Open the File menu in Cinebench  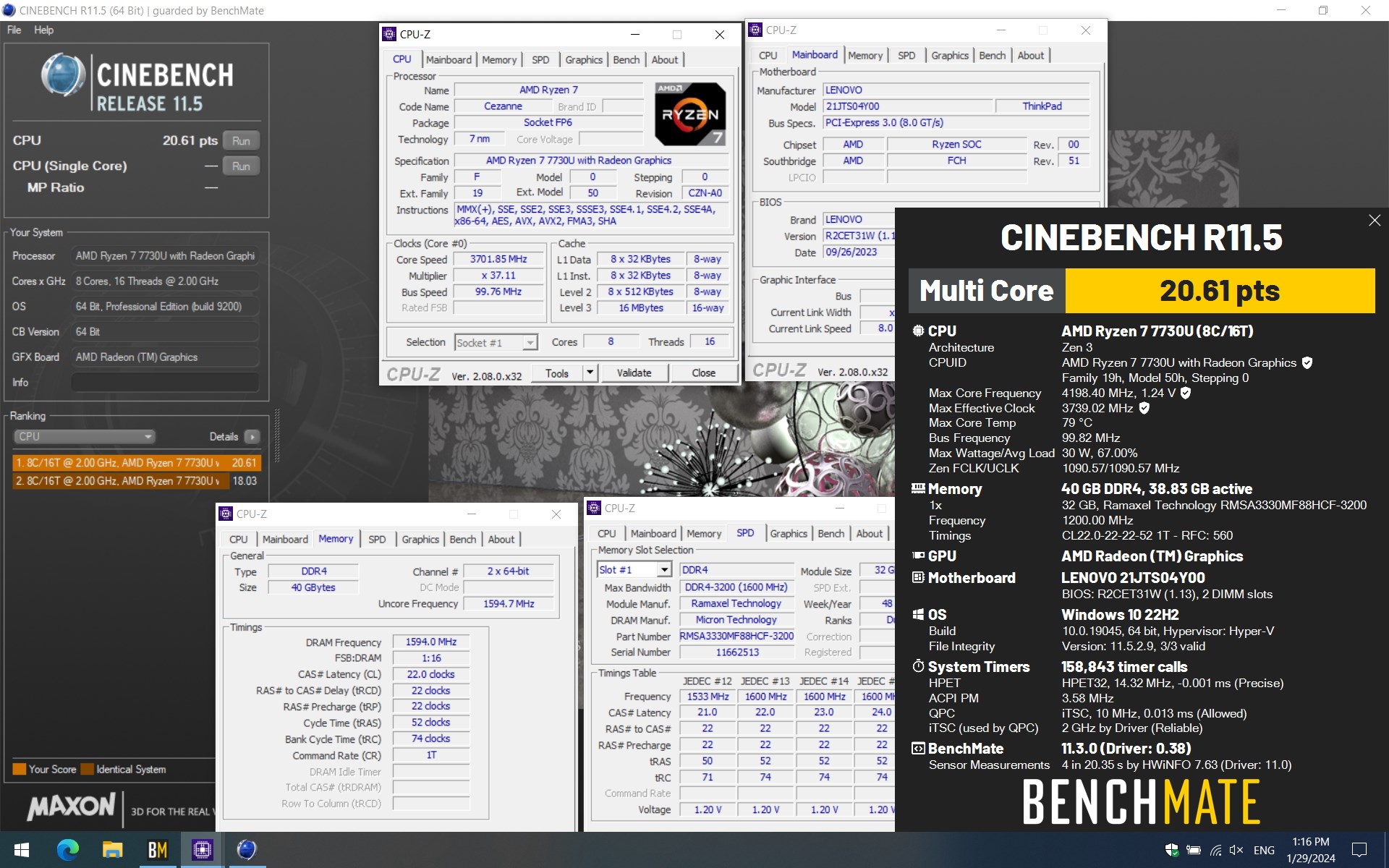(14, 30)
